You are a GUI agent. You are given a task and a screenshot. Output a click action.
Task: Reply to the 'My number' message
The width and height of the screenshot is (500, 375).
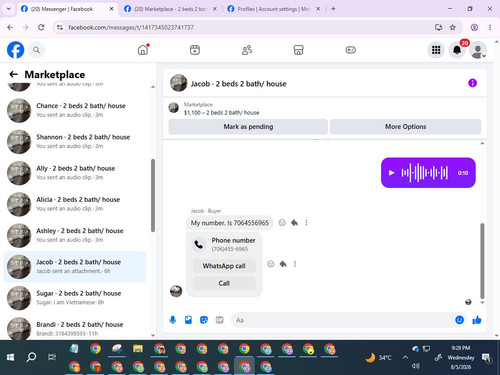point(294,223)
